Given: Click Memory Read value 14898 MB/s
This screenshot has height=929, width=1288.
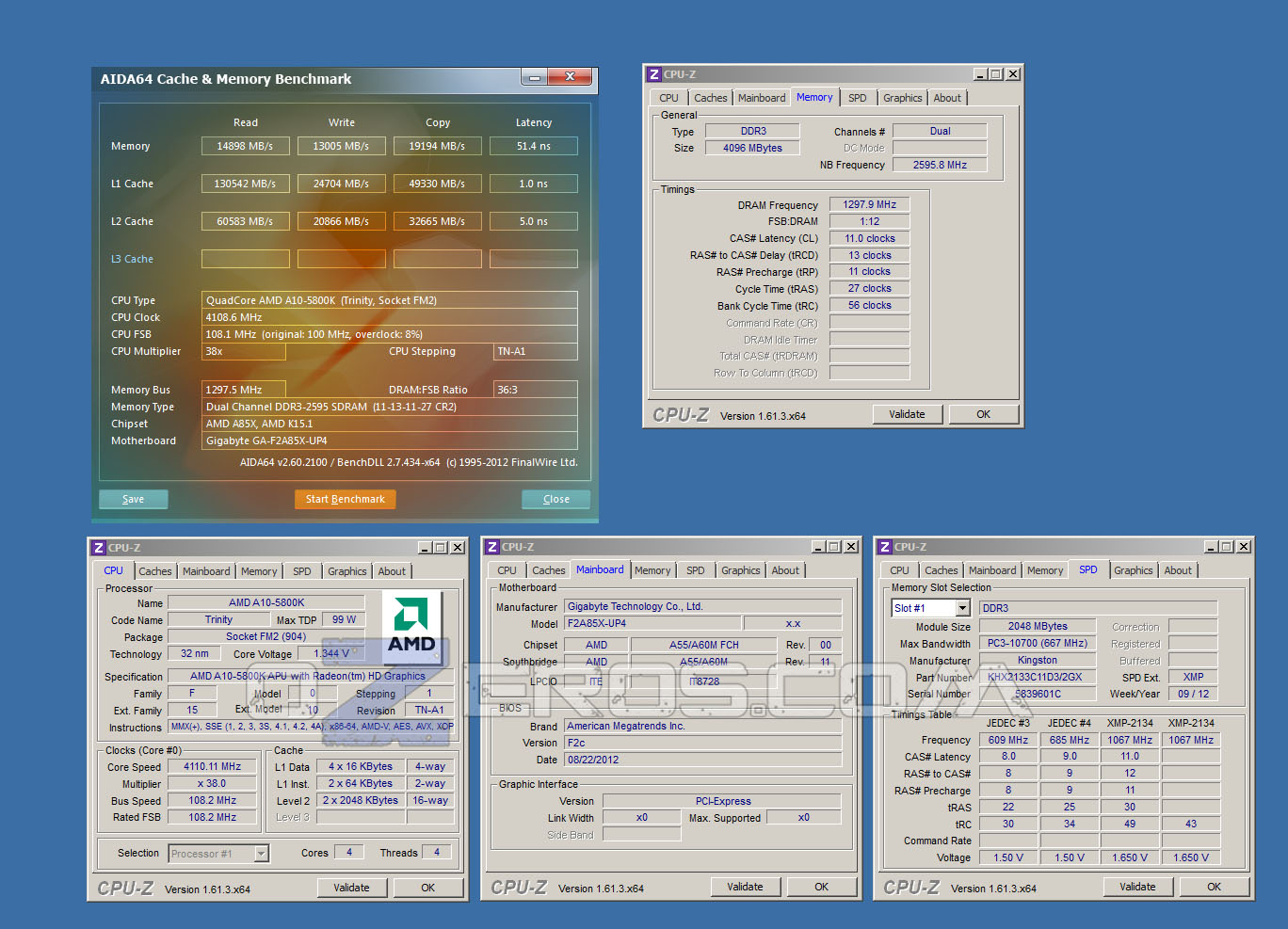Looking at the screenshot, I should point(246,146).
